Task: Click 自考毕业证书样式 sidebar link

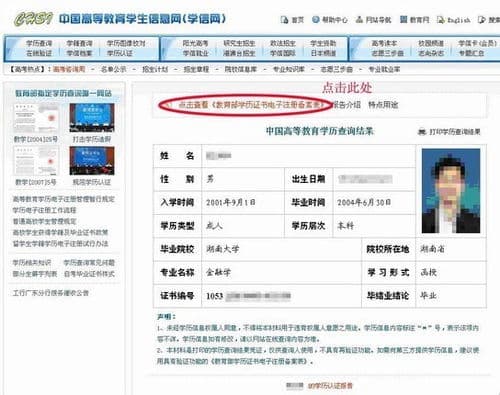Action: pyautogui.click(x=89, y=274)
